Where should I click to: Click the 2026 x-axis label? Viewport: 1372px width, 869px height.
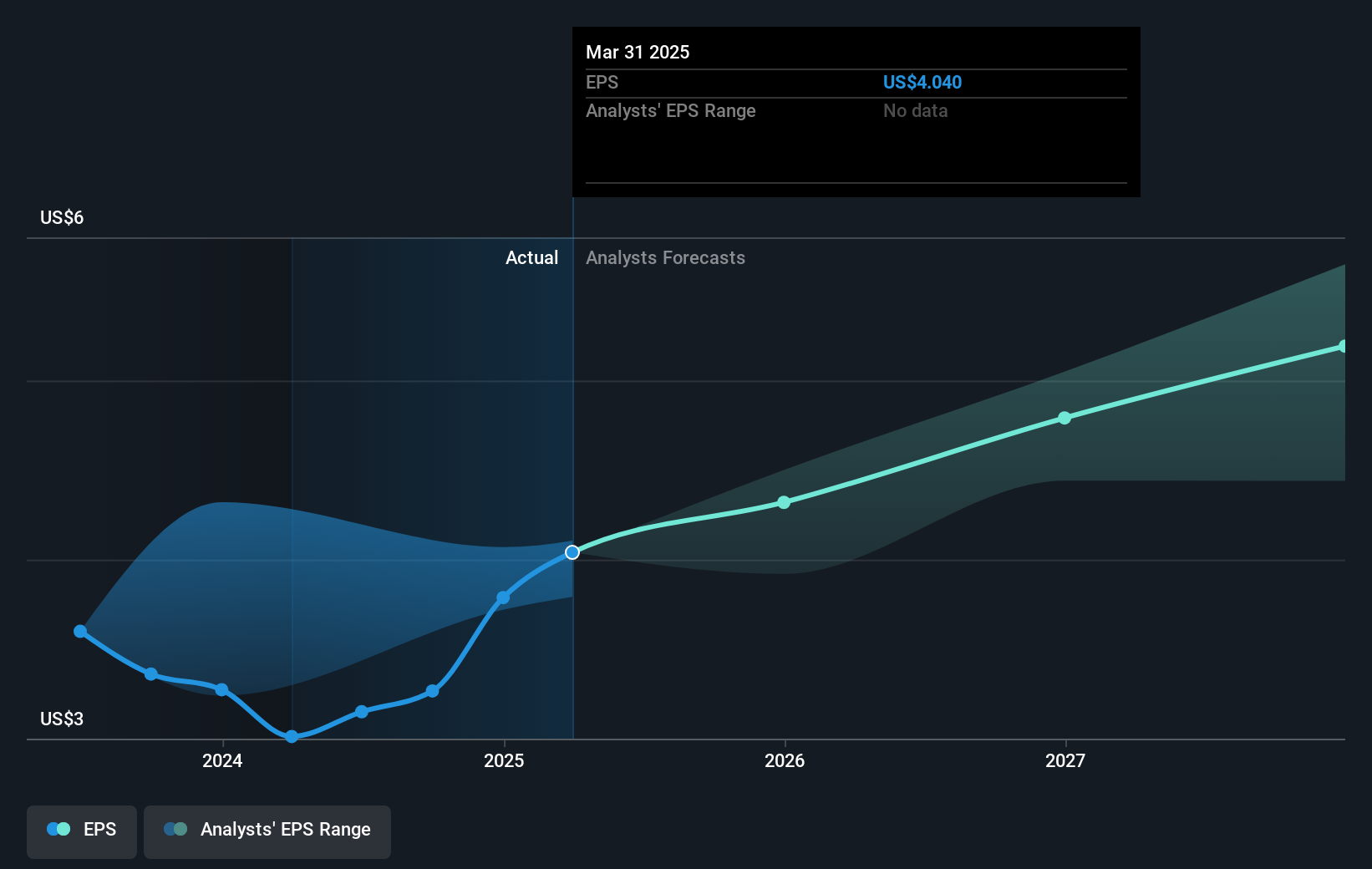tap(785, 760)
